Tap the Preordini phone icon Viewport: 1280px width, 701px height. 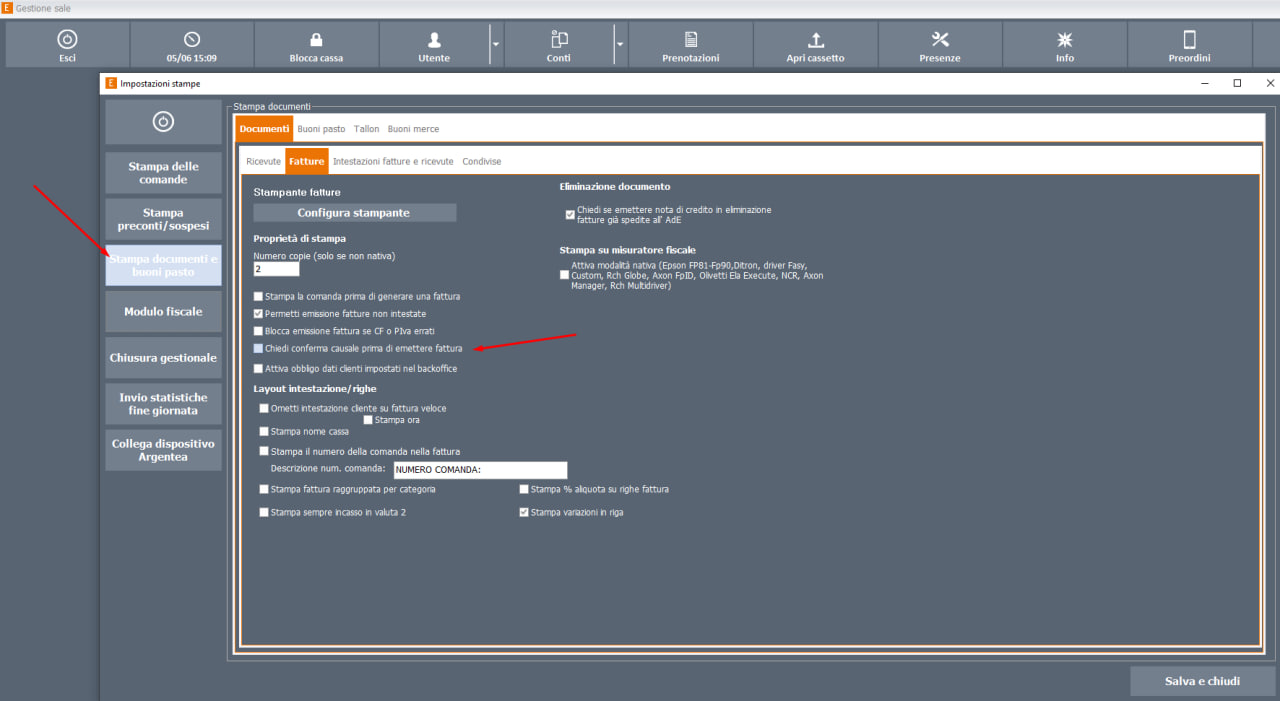[x=1189, y=40]
